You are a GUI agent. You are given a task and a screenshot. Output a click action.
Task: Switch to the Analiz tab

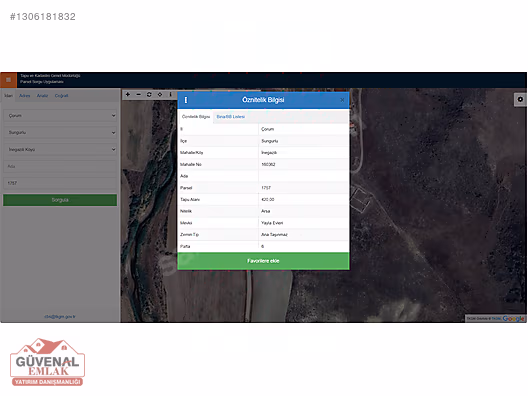42,96
